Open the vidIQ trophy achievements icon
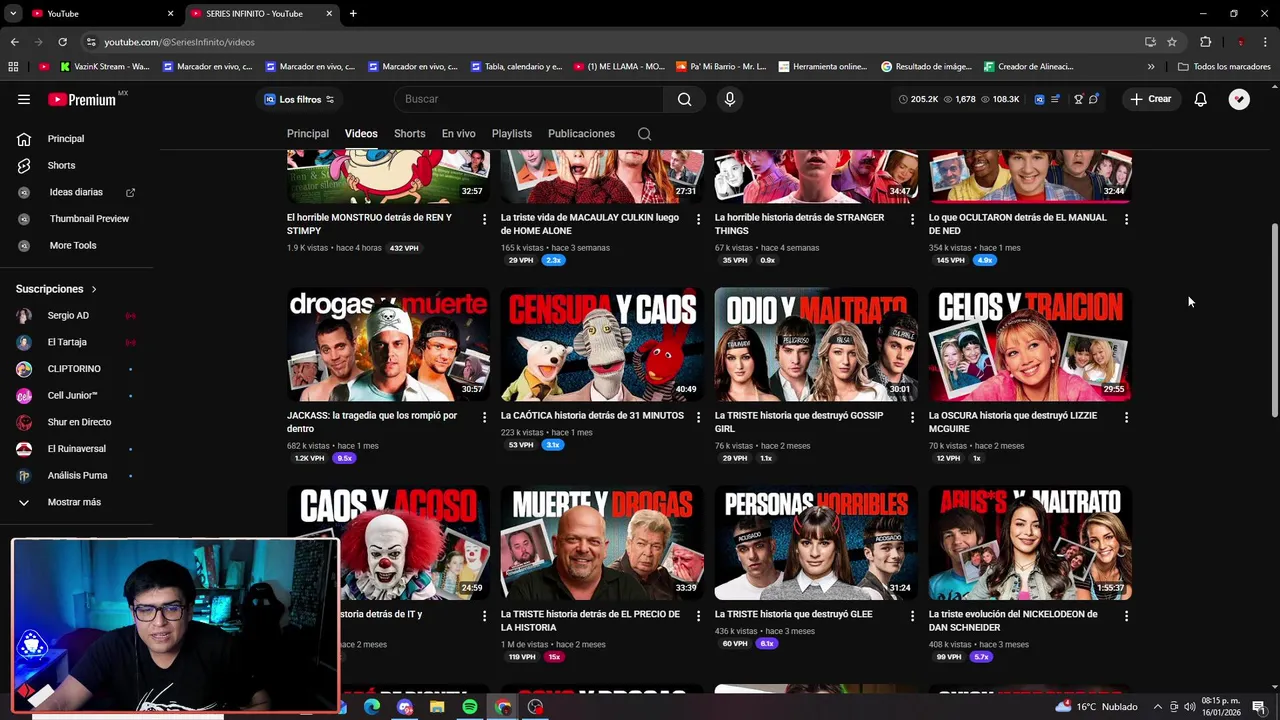The width and height of the screenshot is (1280, 720). pyautogui.click(x=1078, y=99)
